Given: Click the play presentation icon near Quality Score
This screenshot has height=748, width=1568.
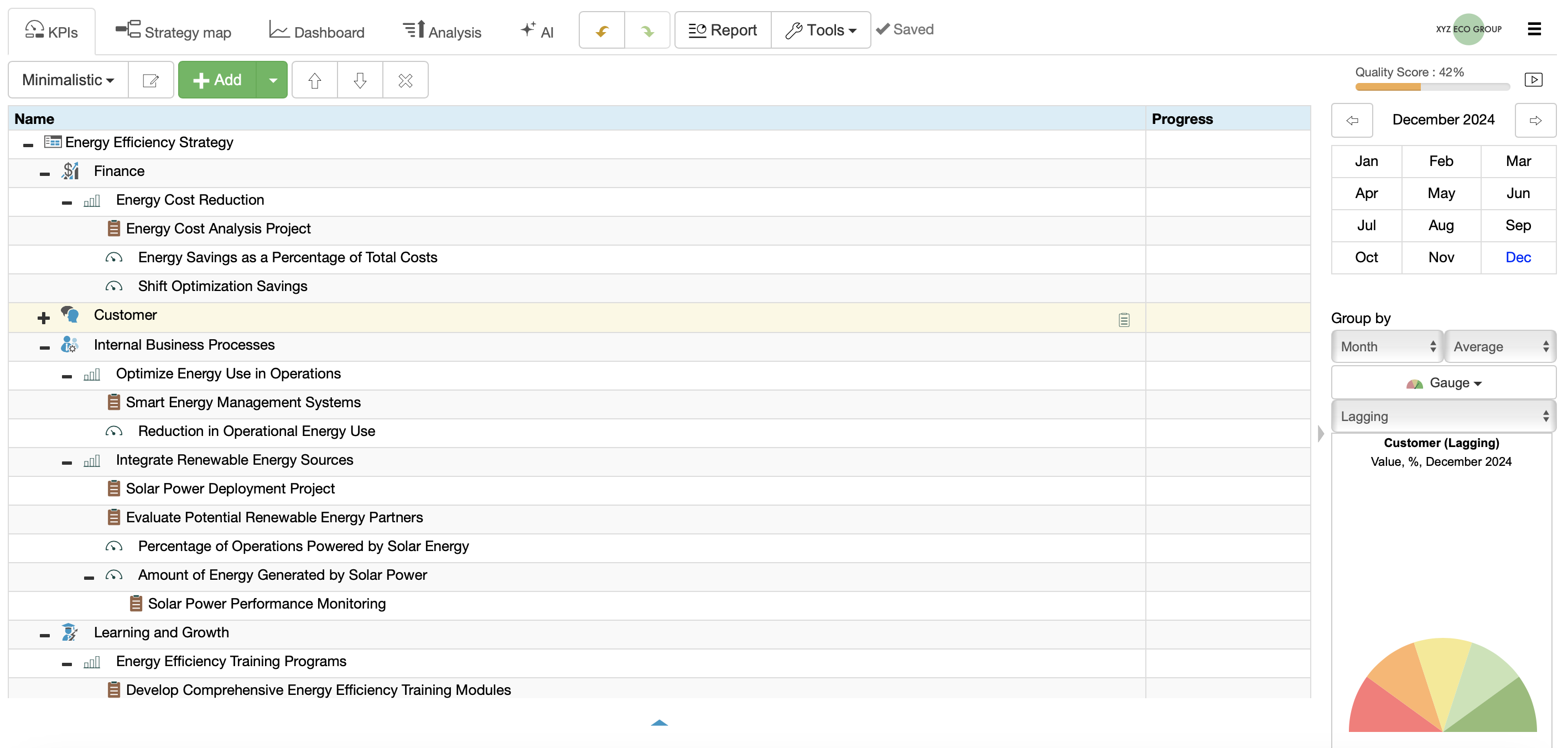Looking at the screenshot, I should click(x=1533, y=80).
